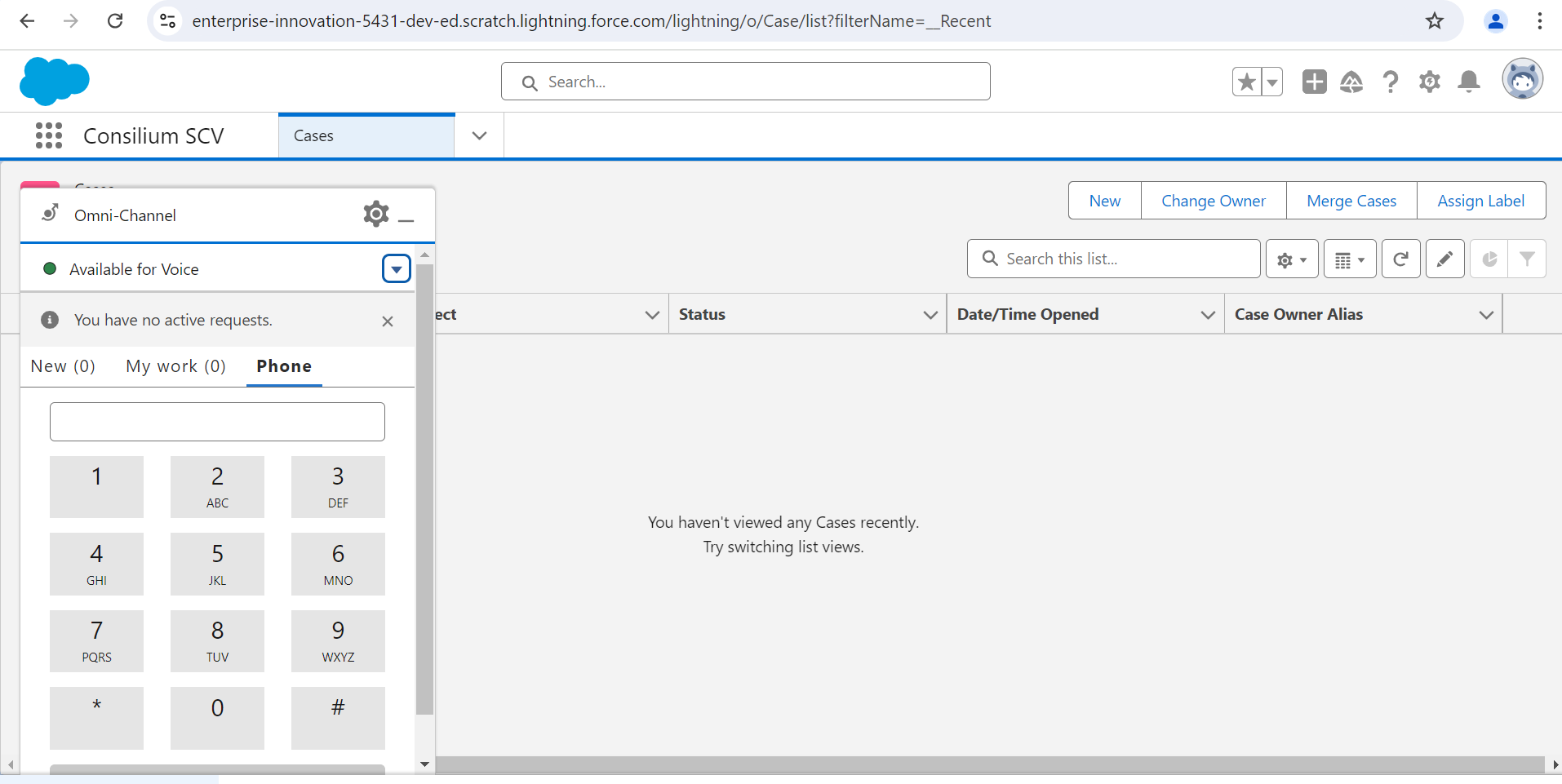Switch to the My work (0) tab
The image size is (1562, 784).
click(175, 366)
